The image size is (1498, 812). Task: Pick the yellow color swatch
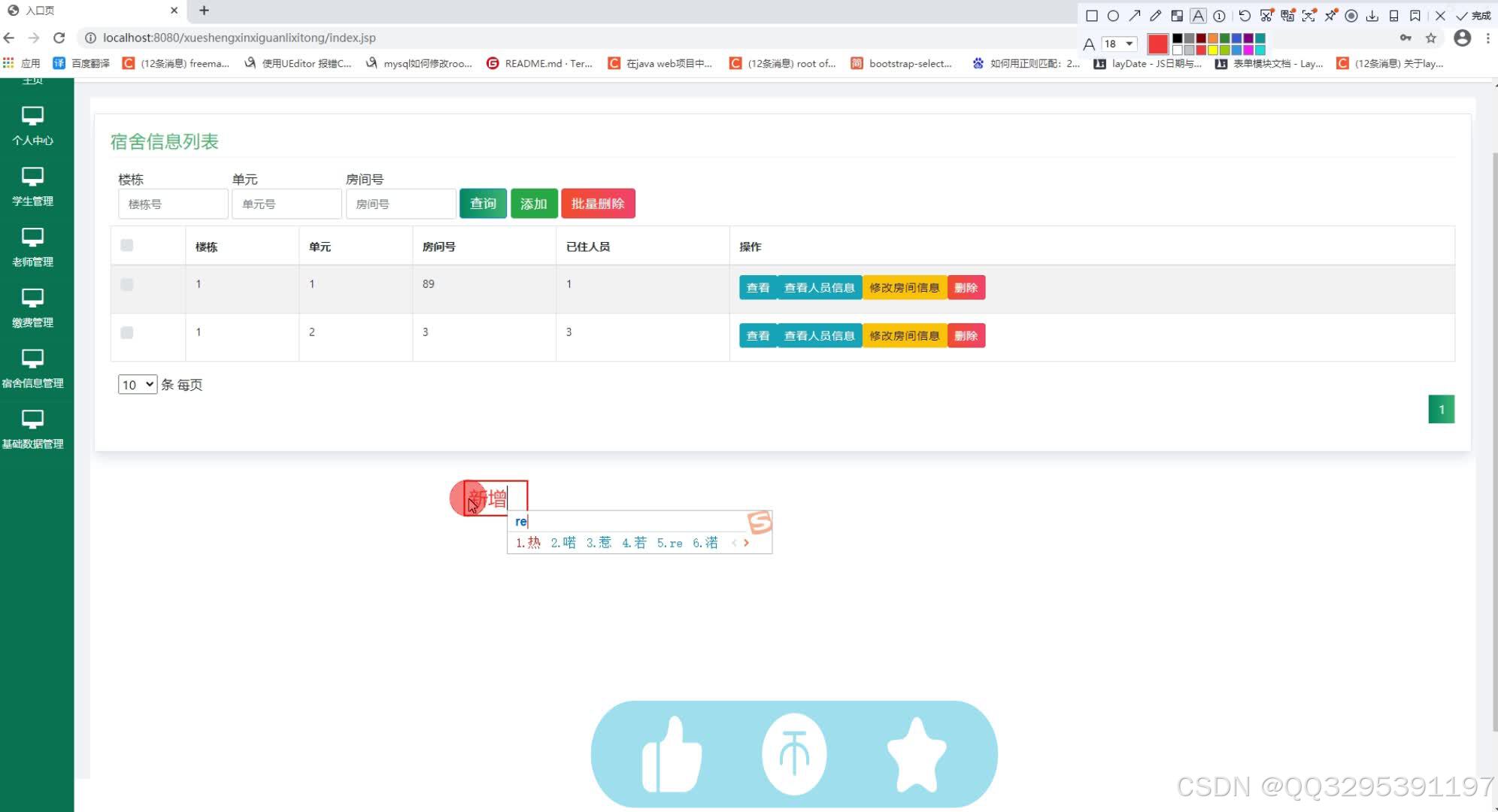(x=1213, y=50)
